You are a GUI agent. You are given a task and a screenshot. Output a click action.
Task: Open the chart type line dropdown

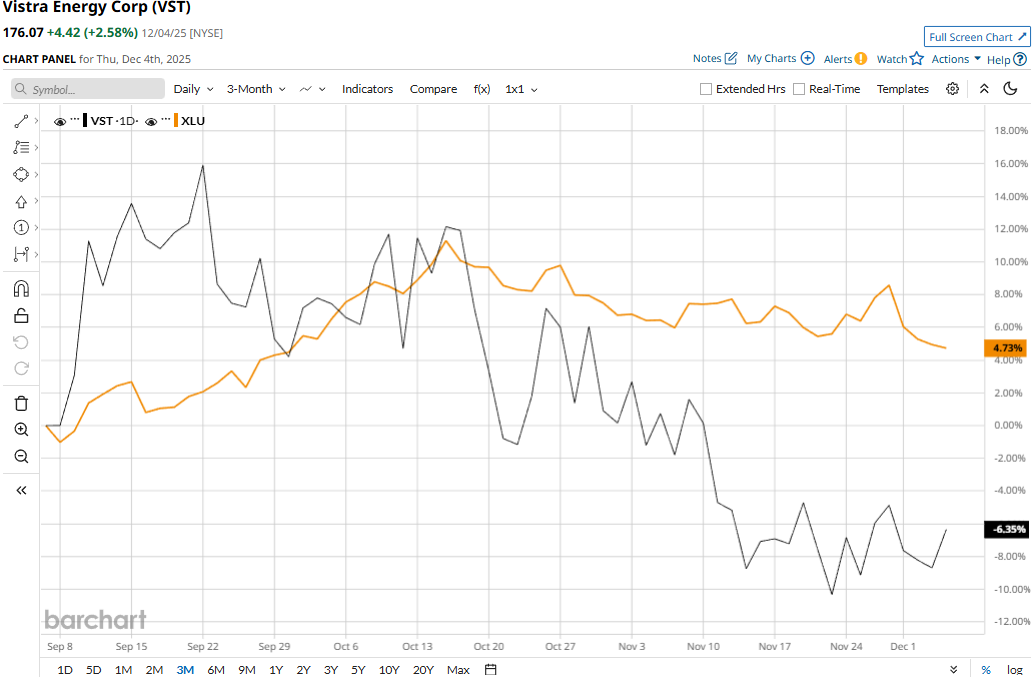(x=313, y=89)
